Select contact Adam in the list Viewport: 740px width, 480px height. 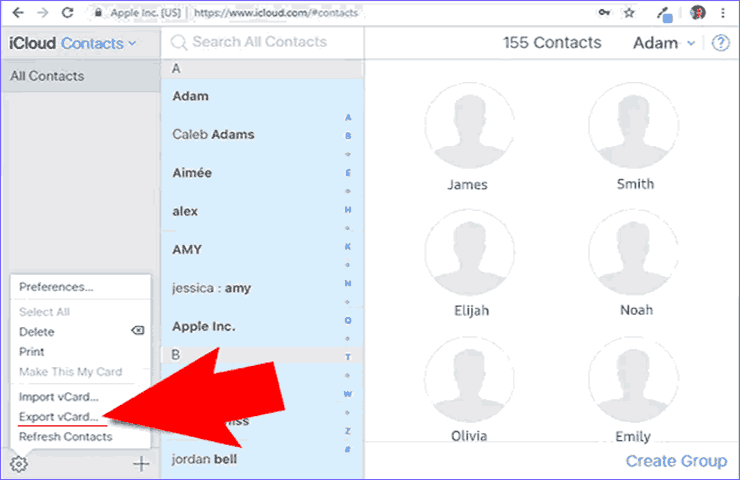pos(262,96)
